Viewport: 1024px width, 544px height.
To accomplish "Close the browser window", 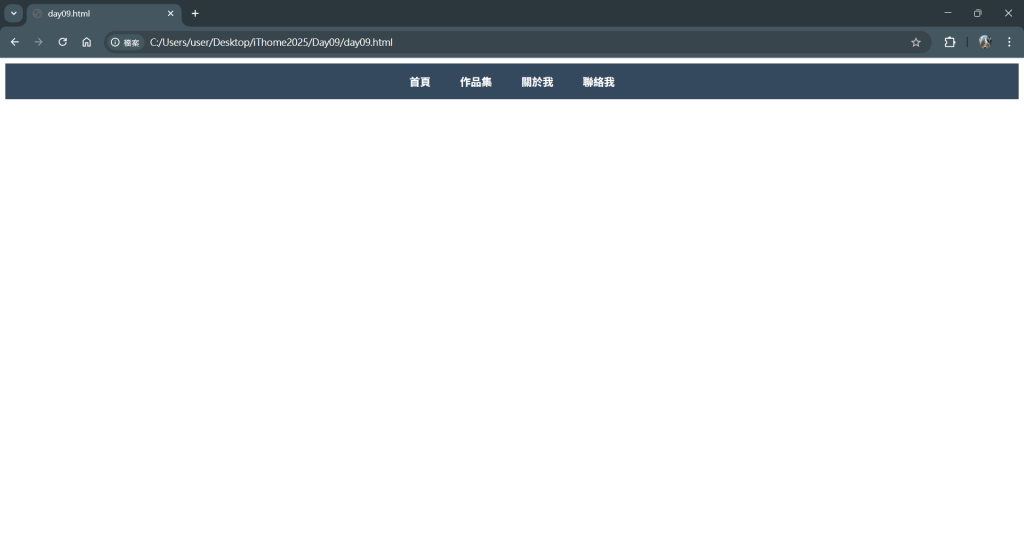I will [x=1008, y=13].
